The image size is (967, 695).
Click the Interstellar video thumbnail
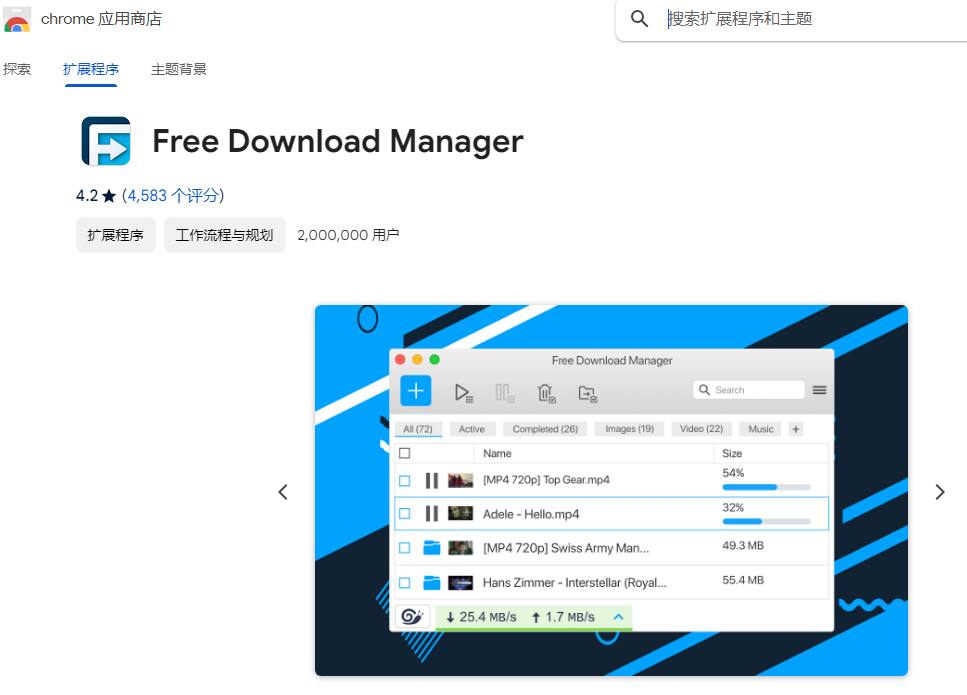point(460,582)
